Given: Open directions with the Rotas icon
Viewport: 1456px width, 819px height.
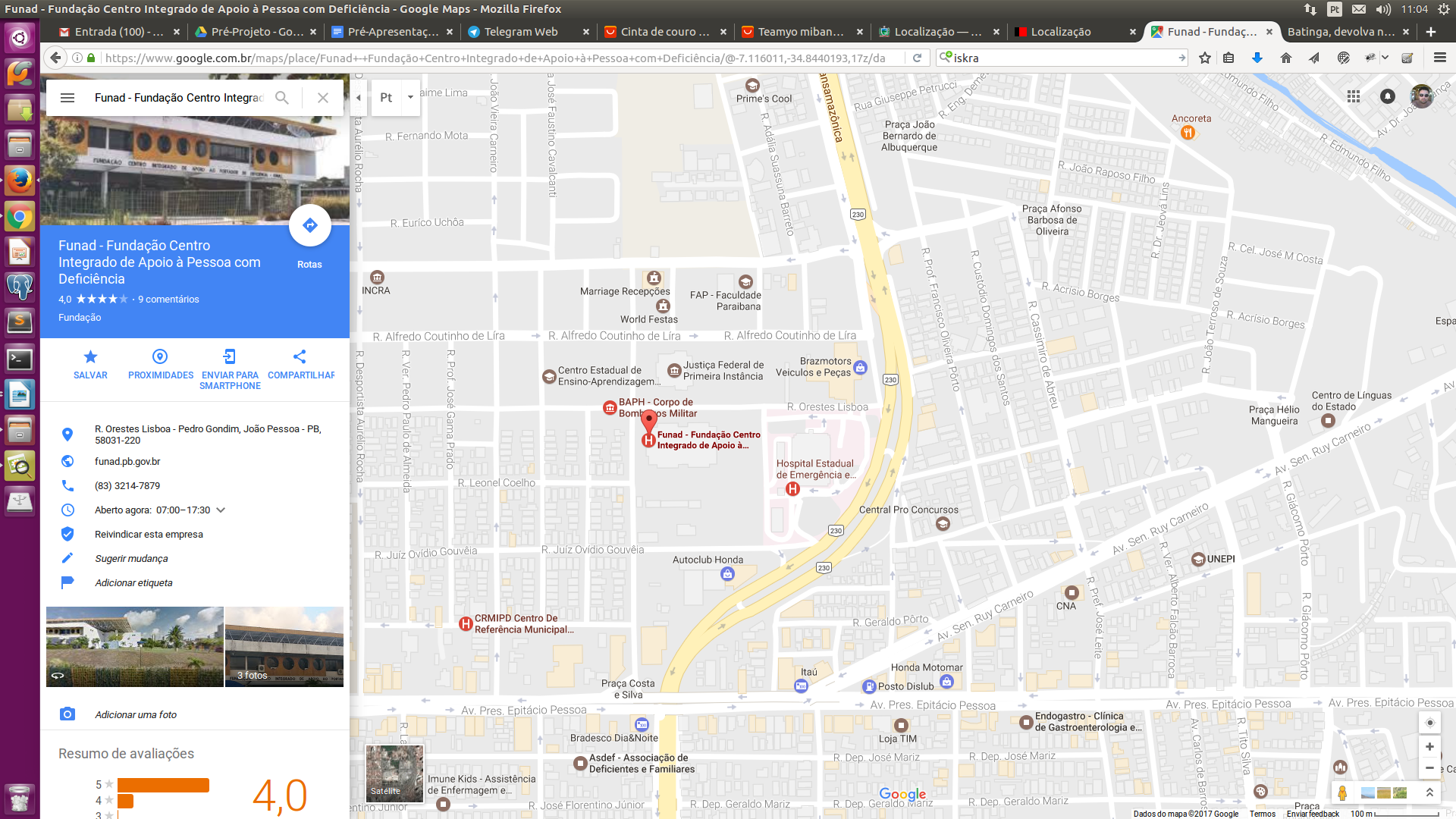Looking at the screenshot, I should tap(309, 225).
